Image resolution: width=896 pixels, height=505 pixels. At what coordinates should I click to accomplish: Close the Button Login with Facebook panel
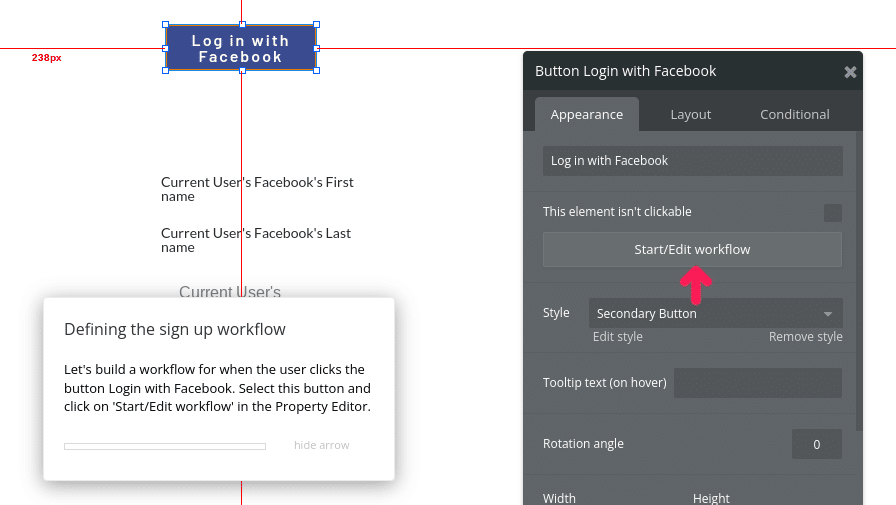pyautogui.click(x=850, y=72)
